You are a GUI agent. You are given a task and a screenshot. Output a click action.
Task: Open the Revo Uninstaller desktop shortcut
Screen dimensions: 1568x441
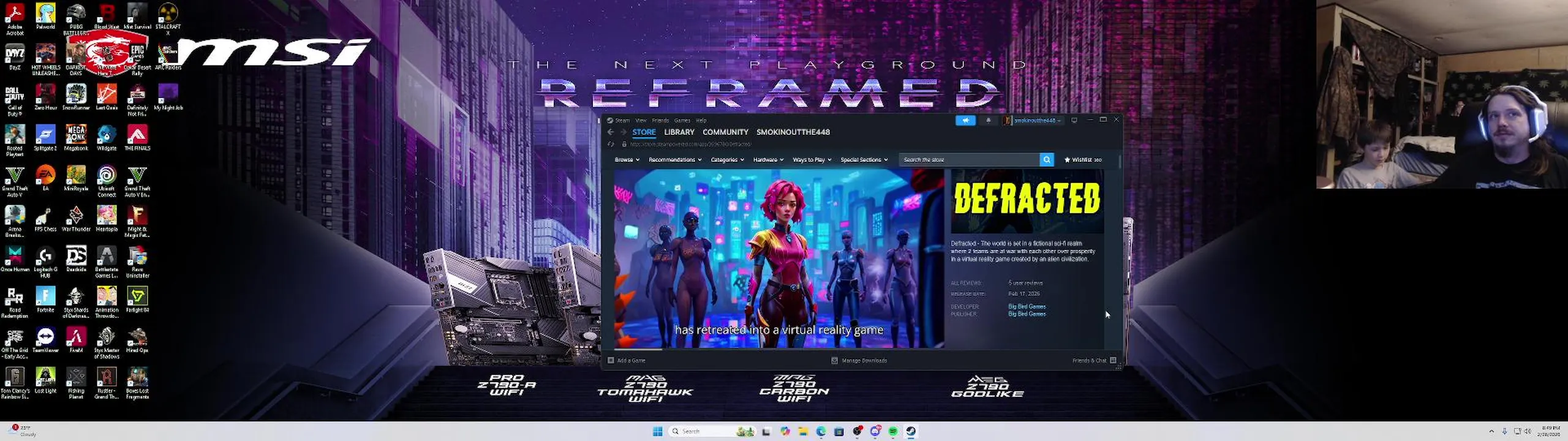click(137, 262)
